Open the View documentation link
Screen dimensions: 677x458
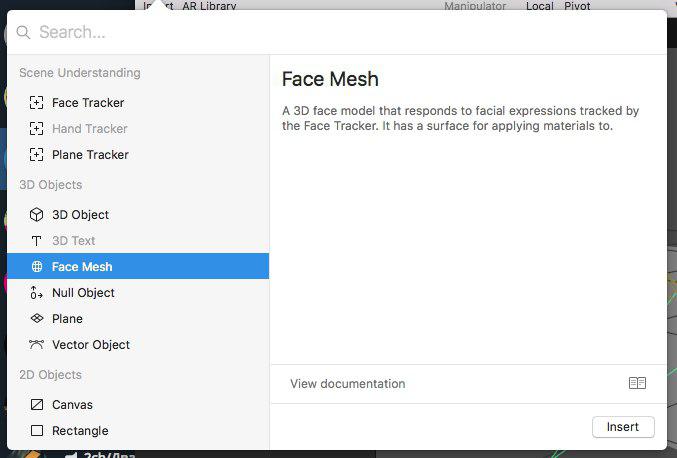point(348,383)
